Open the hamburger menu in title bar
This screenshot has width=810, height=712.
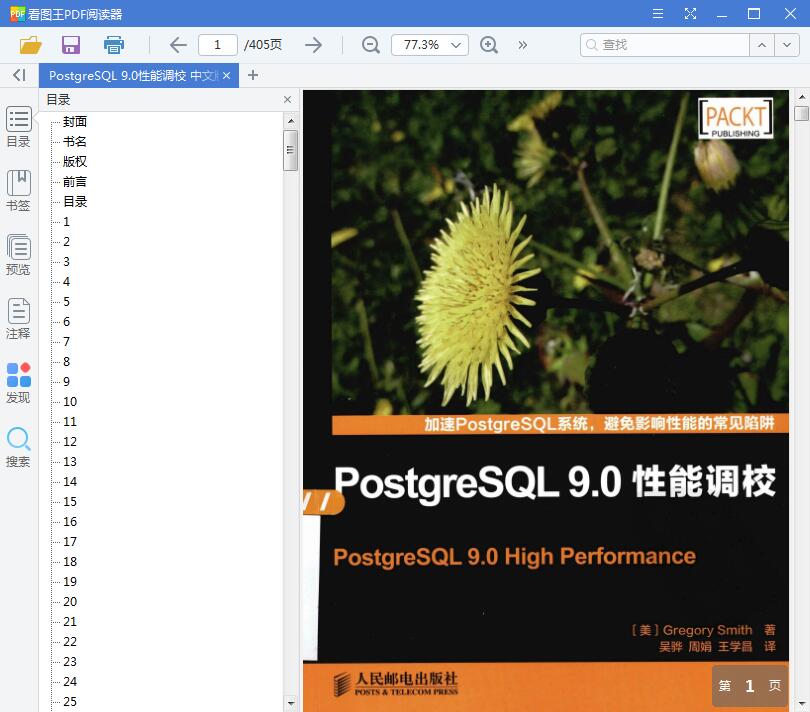[658, 13]
